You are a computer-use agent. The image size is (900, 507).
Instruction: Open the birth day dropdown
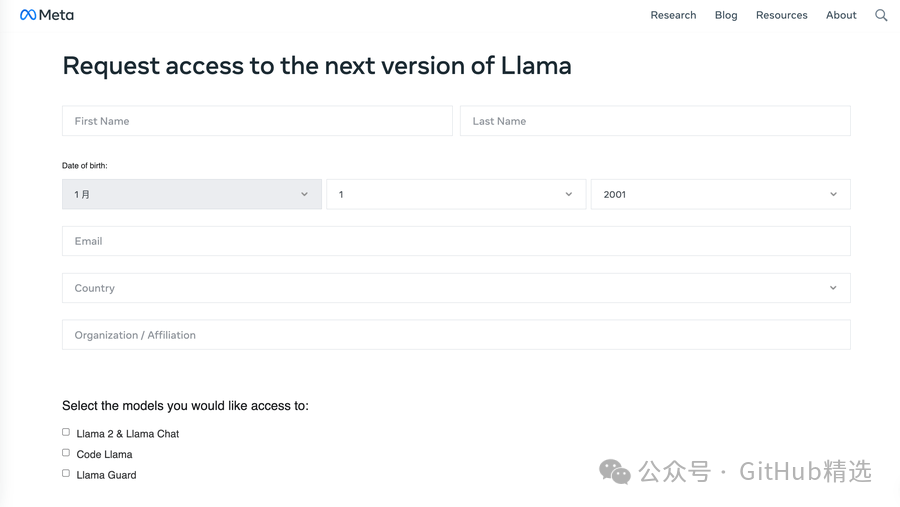(456, 194)
